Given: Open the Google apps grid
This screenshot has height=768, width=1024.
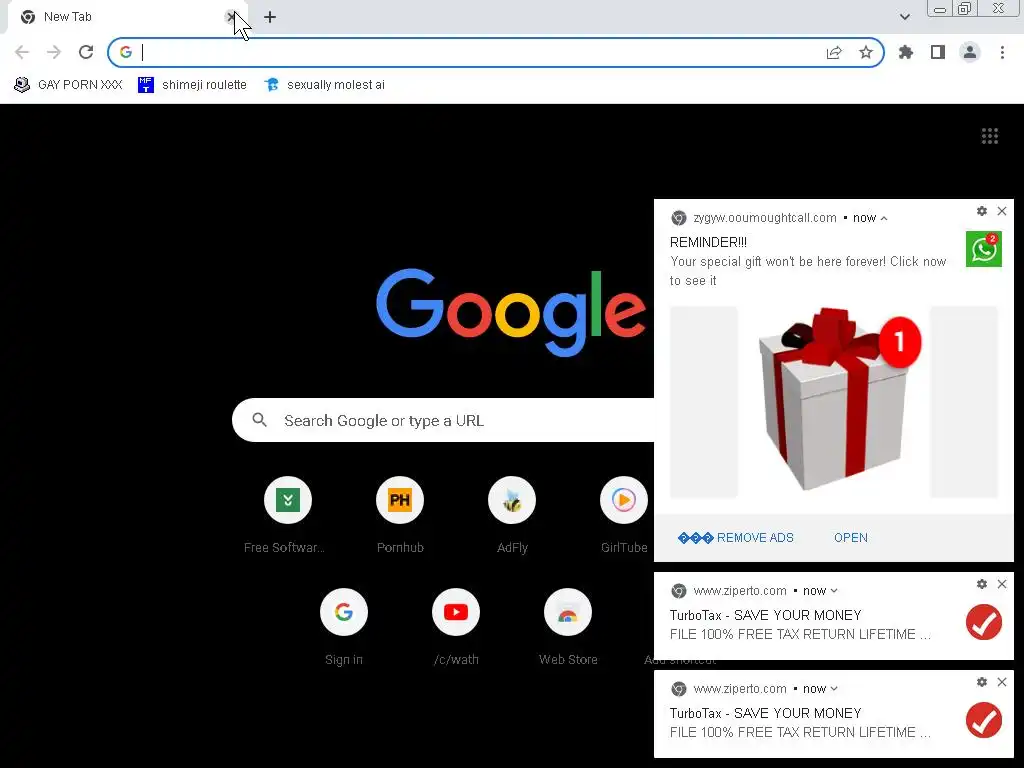Looking at the screenshot, I should coord(990,136).
